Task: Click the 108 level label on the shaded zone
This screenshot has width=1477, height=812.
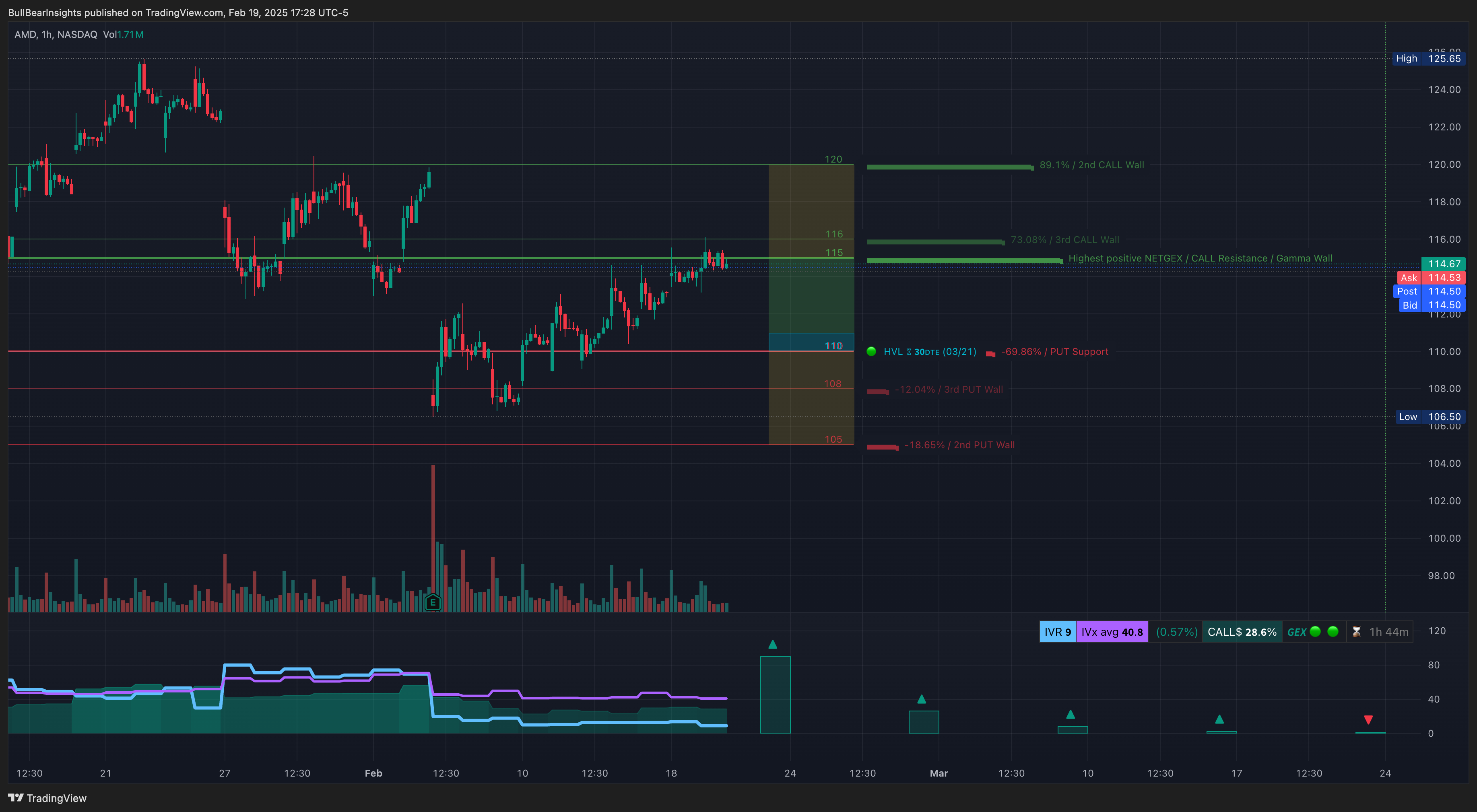Action: [x=833, y=383]
